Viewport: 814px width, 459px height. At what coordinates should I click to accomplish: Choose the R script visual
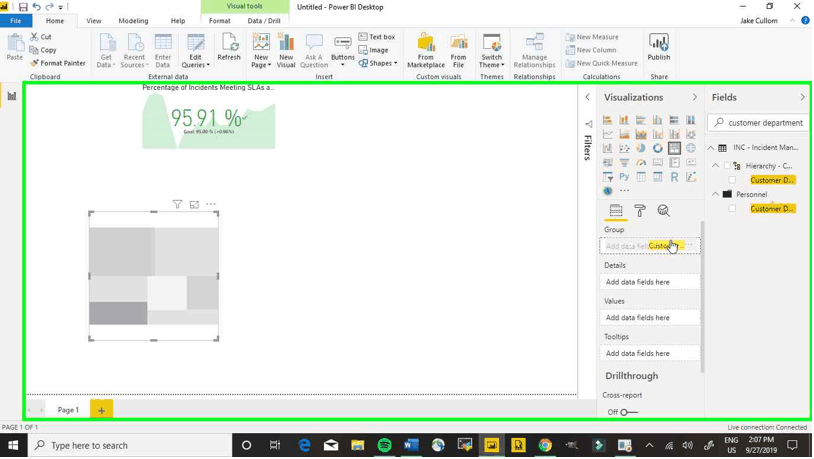[674, 177]
